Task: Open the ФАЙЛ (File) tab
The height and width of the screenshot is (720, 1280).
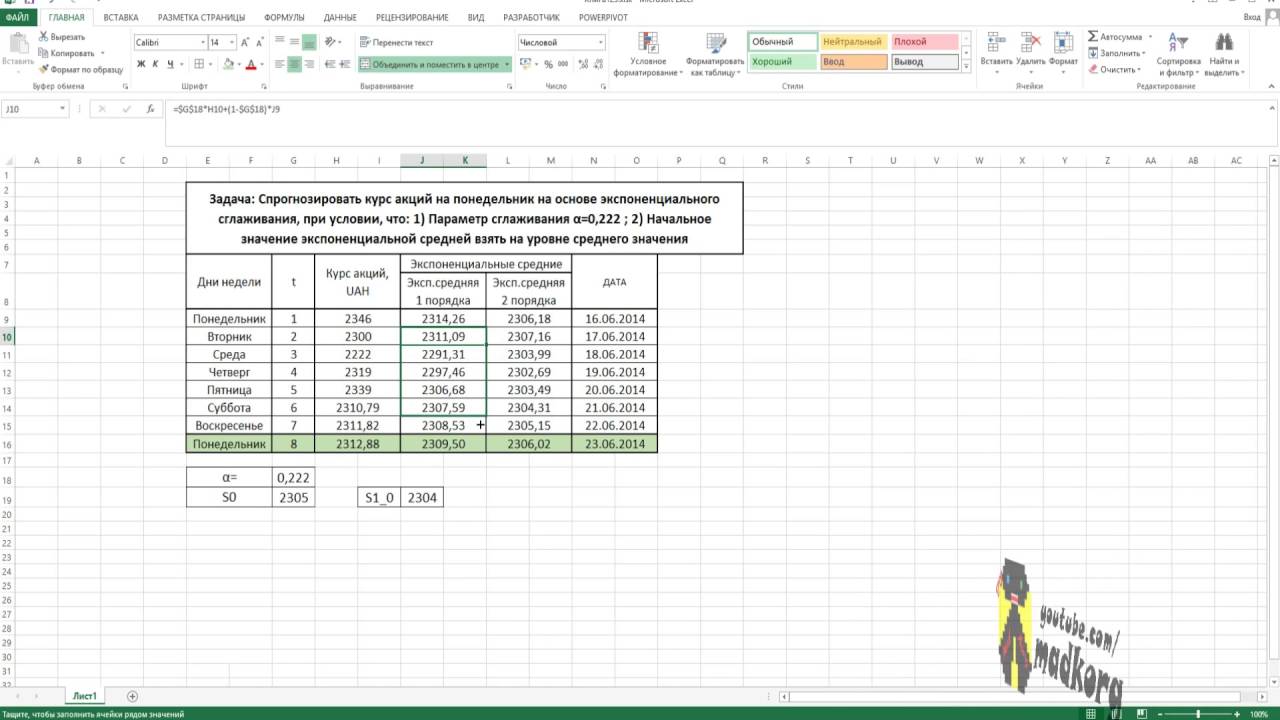Action: coord(18,17)
